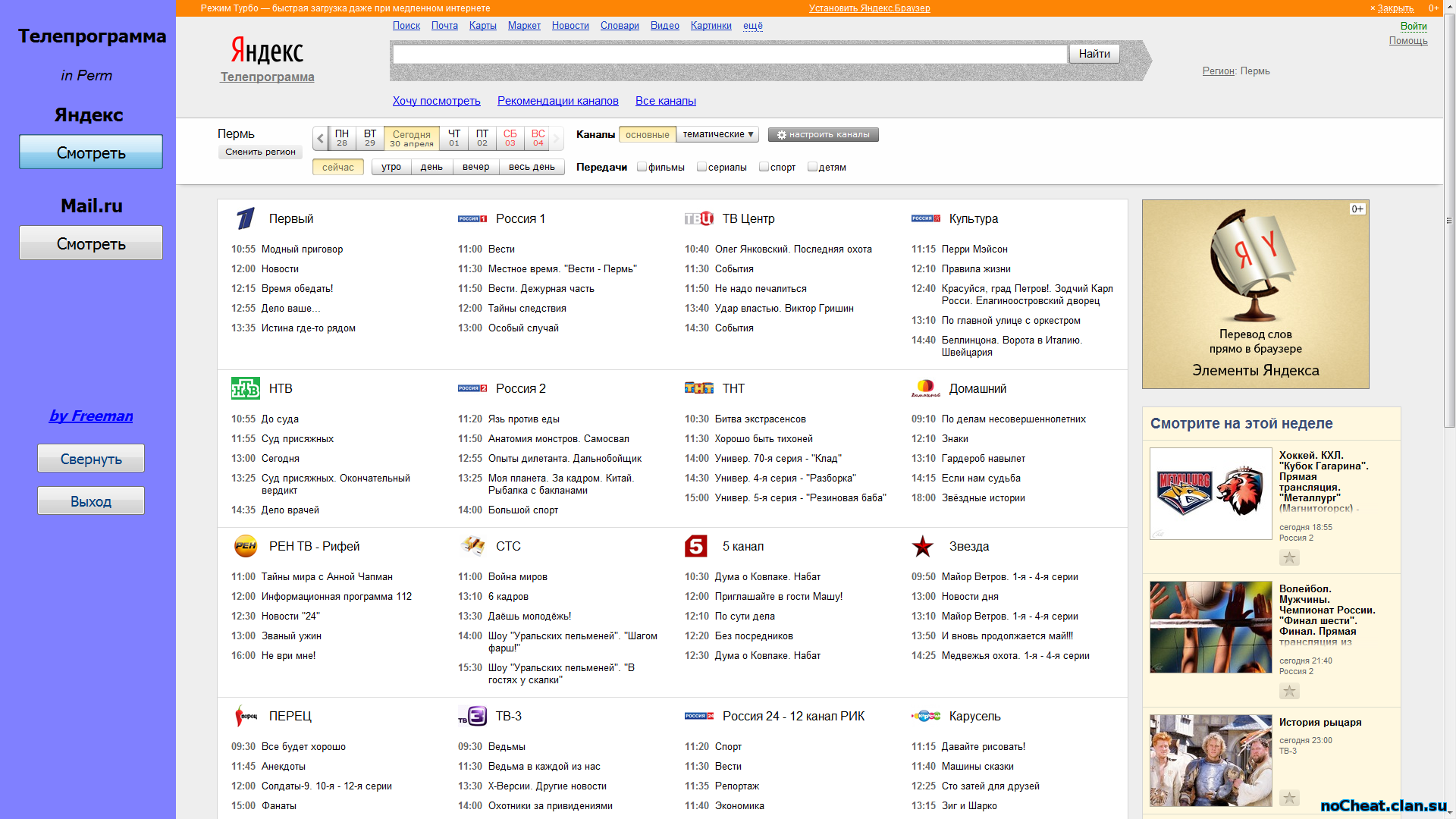Open the Карты service link
1456x819 pixels.
(483, 26)
